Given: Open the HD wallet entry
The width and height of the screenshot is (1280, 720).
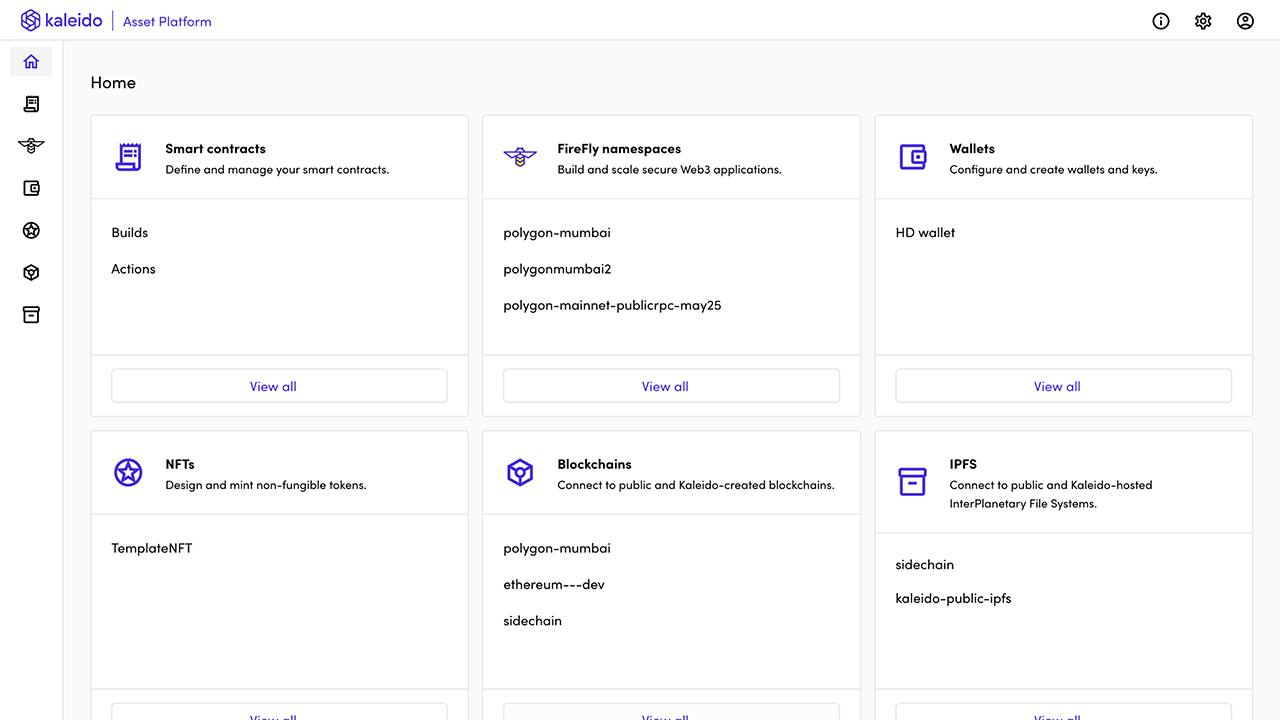Looking at the screenshot, I should tap(925, 233).
